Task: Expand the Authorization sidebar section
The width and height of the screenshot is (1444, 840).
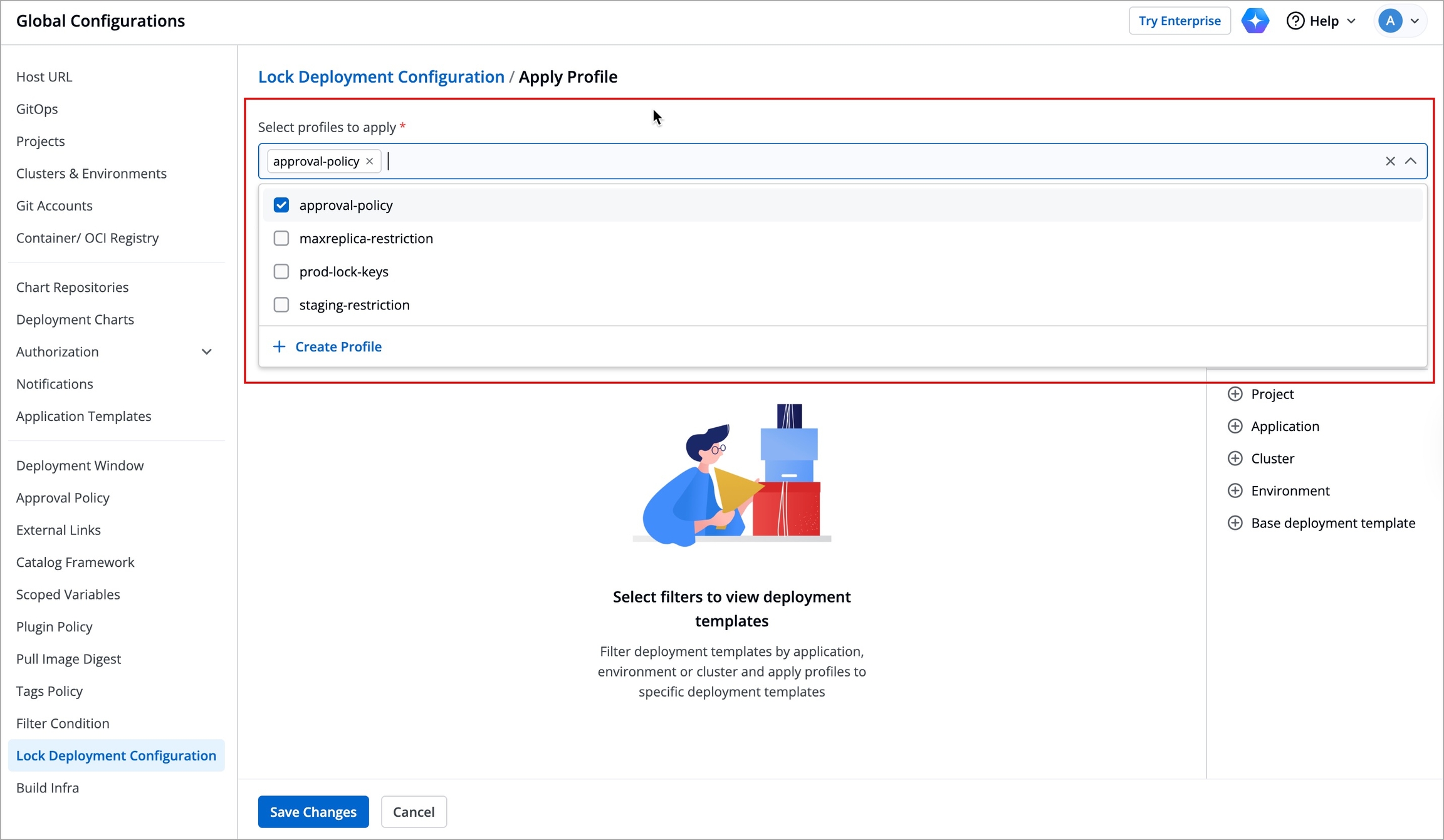Action: click(x=206, y=352)
